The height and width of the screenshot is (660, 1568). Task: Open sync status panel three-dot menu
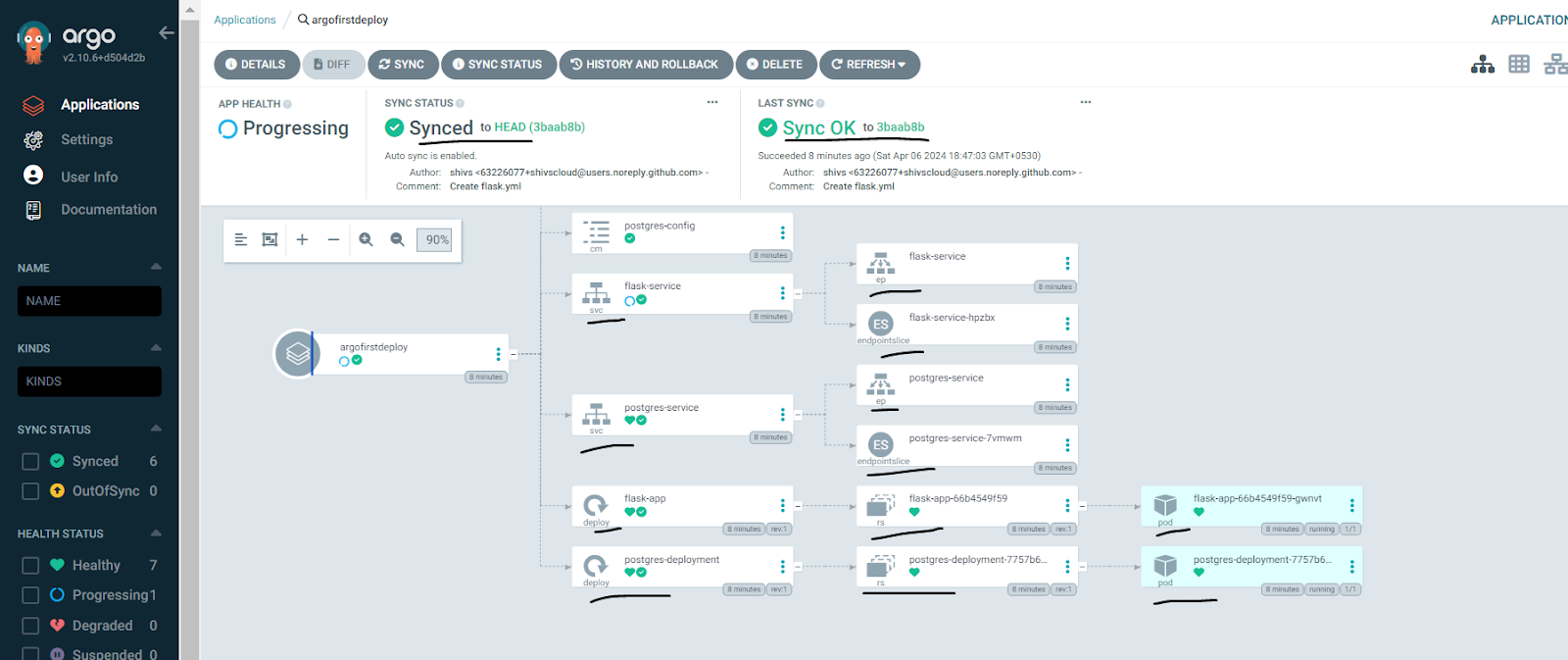tap(712, 102)
